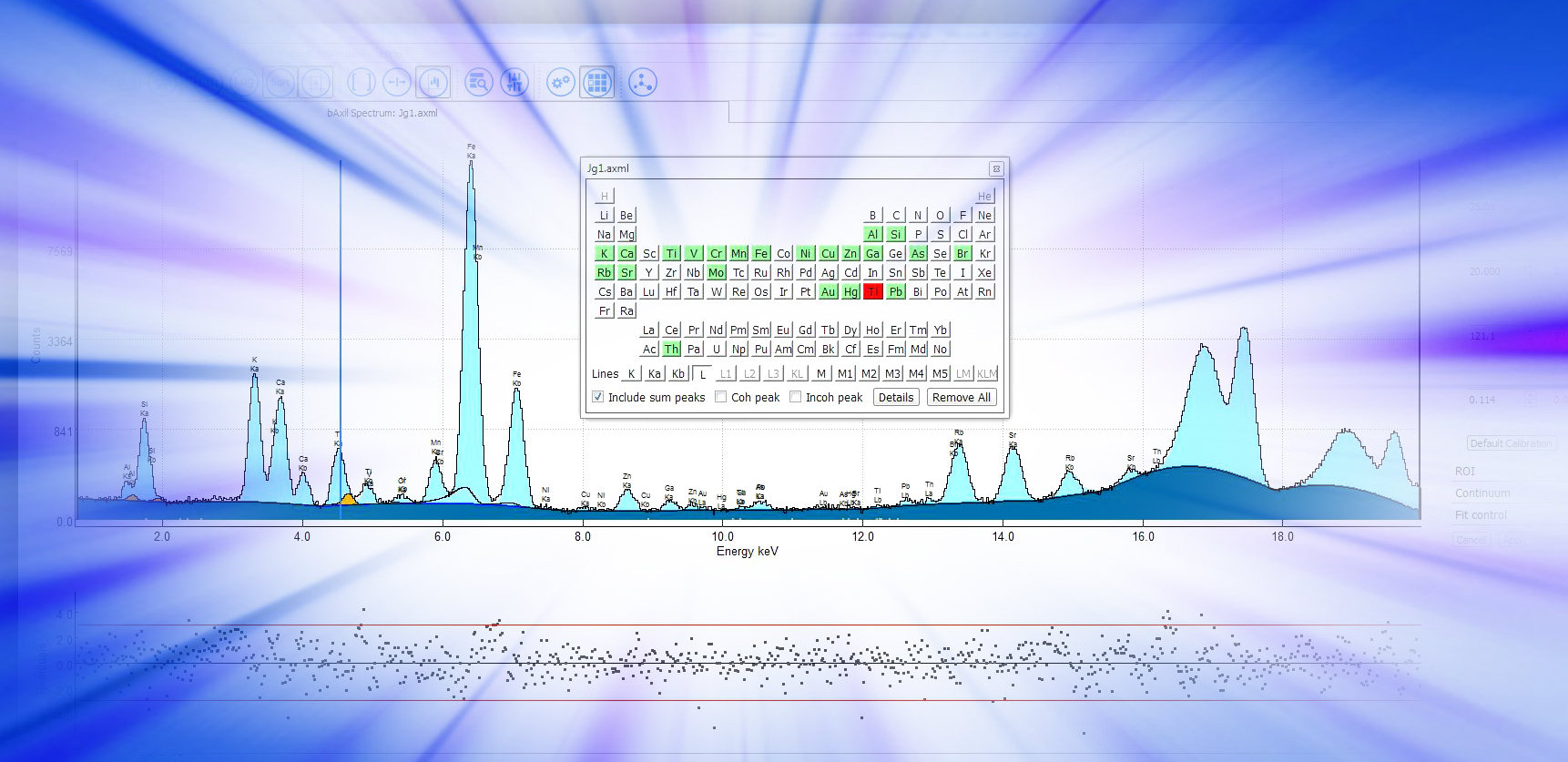Enable the Incoh peak checkbox
Screen dimensions: 1568x762
click(796, 397)
